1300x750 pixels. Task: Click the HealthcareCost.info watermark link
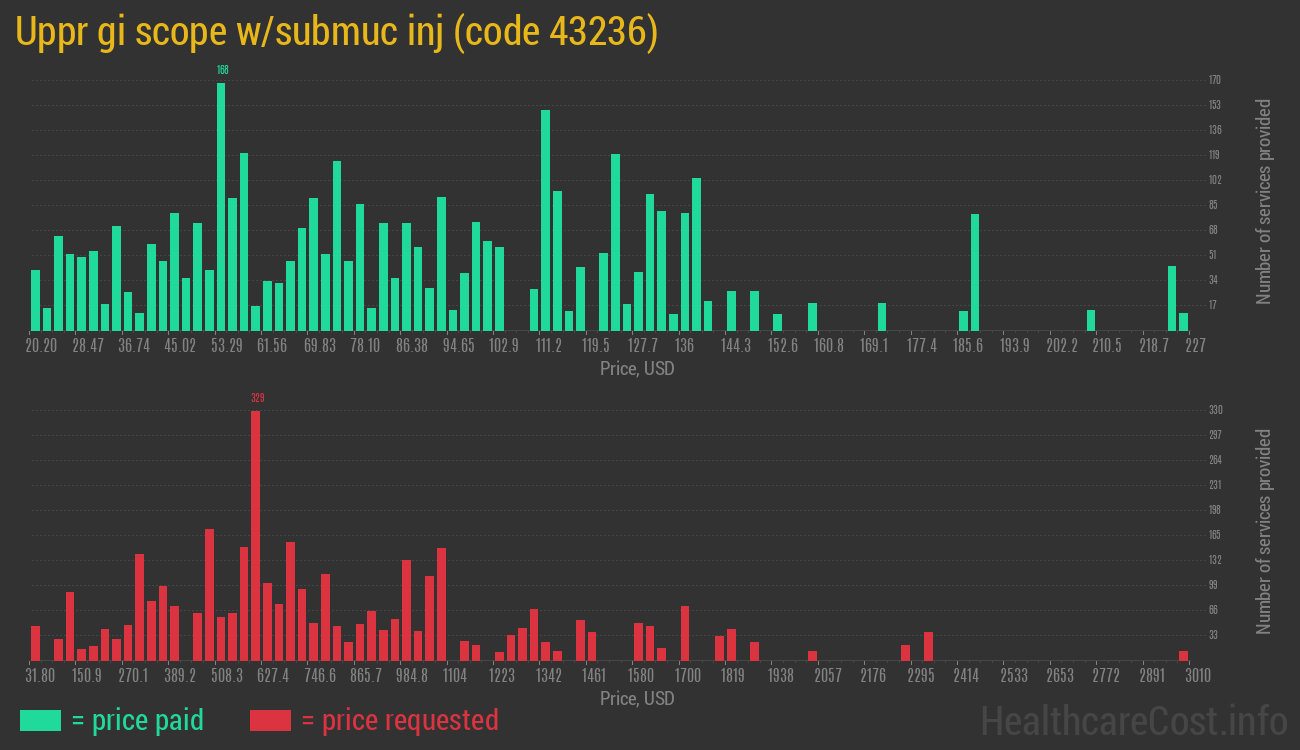tap(1134, 720)
